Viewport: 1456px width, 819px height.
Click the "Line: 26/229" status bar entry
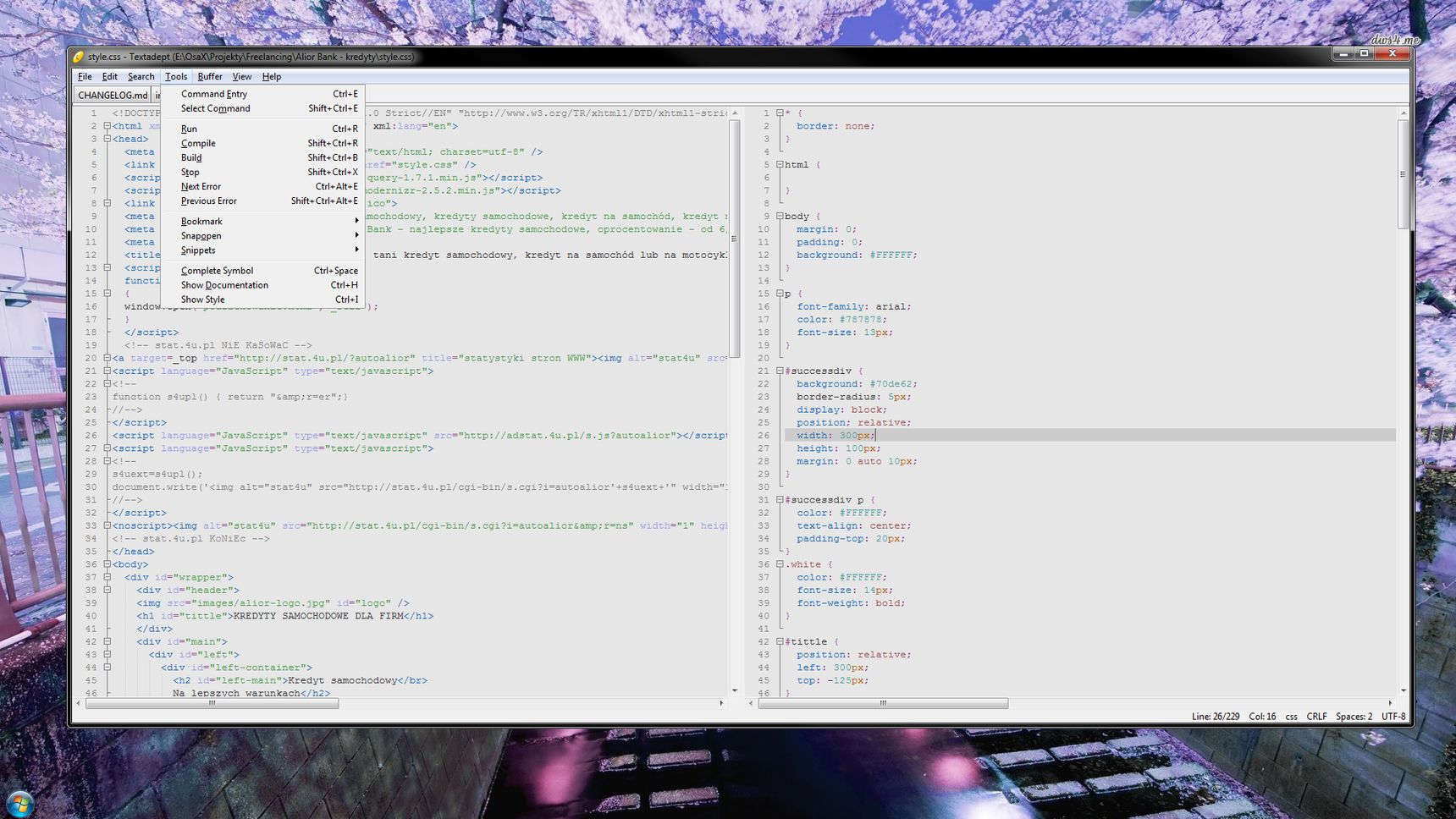[1216, 716]
